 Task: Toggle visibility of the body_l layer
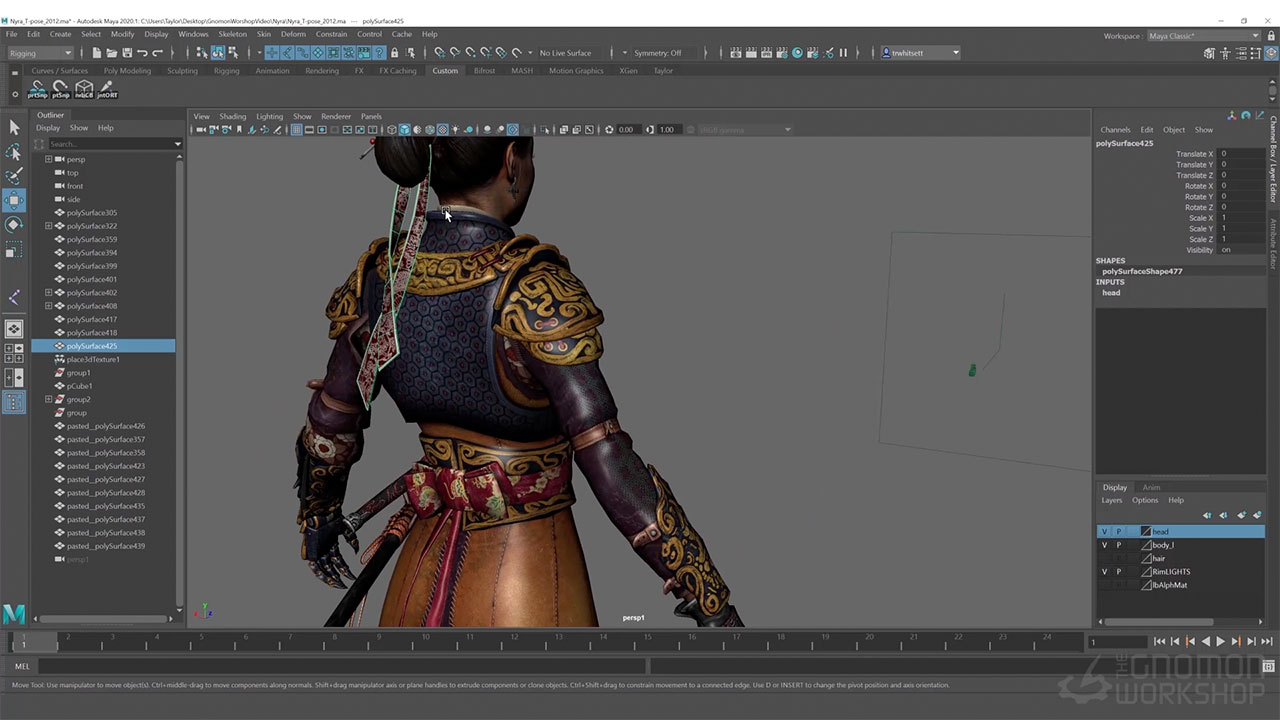1104,545
